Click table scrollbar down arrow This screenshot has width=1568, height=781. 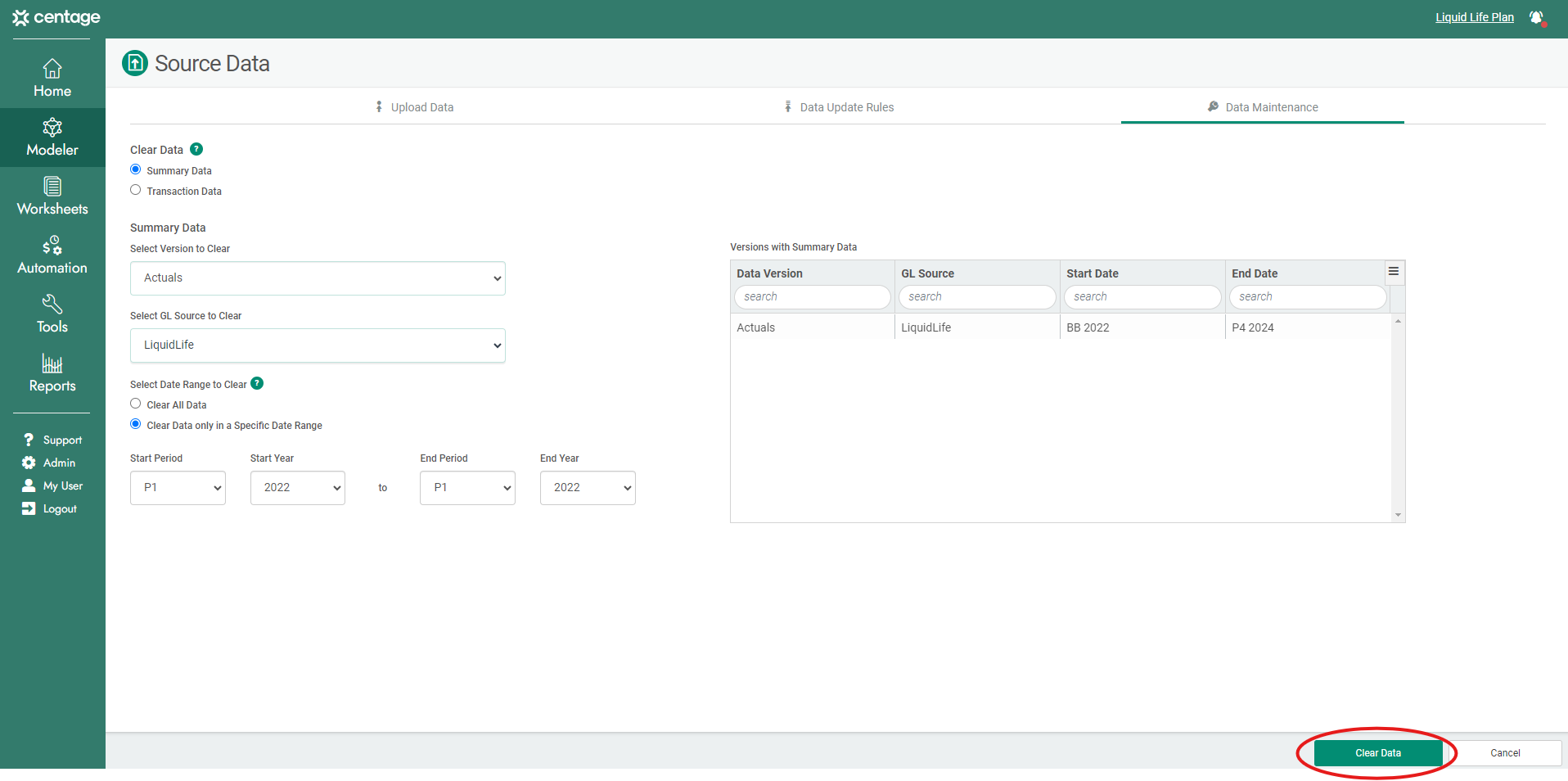click(x=1398, y=515)
